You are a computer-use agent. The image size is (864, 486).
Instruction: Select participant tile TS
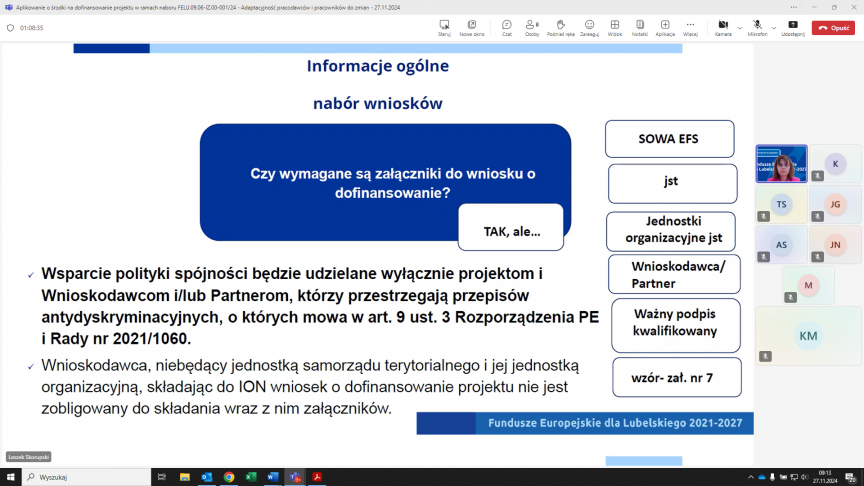(781, 204)
